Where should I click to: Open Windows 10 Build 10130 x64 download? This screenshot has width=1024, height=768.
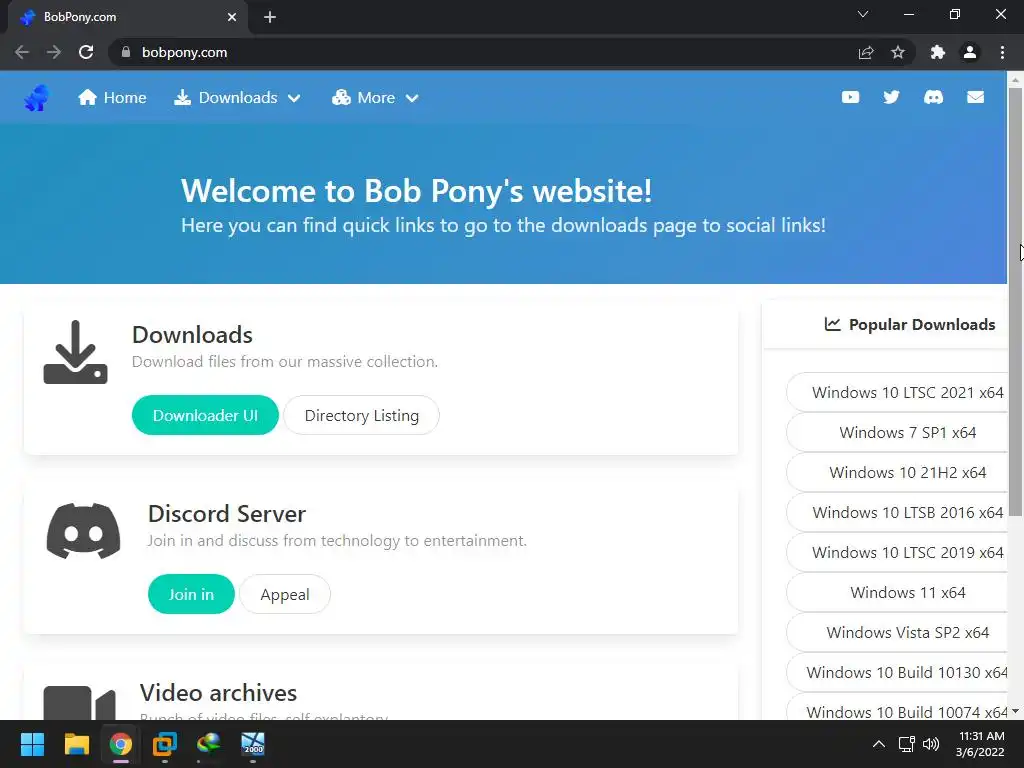coord(897,672)
